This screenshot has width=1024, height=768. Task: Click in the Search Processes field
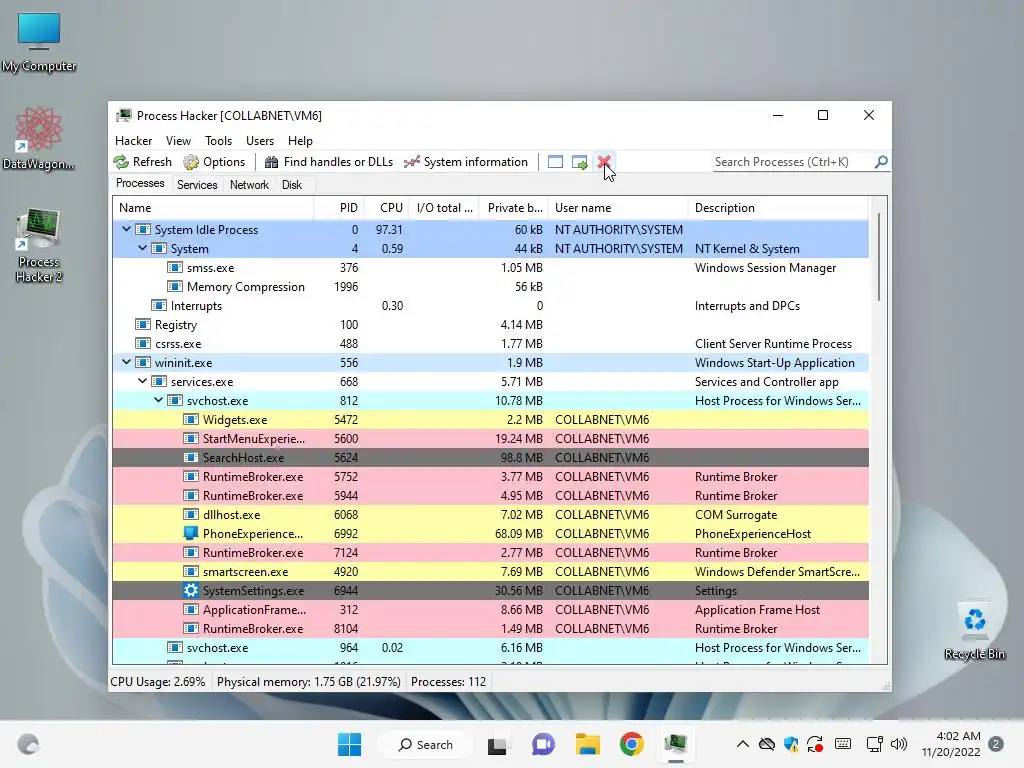(793, 162)
